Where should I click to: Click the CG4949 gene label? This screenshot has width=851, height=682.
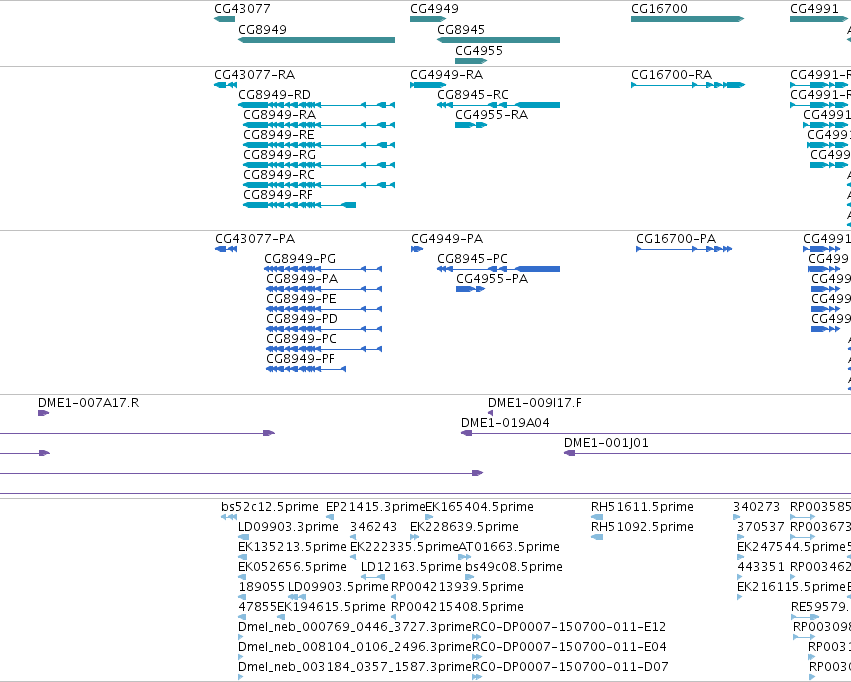[x=434, y=9]
